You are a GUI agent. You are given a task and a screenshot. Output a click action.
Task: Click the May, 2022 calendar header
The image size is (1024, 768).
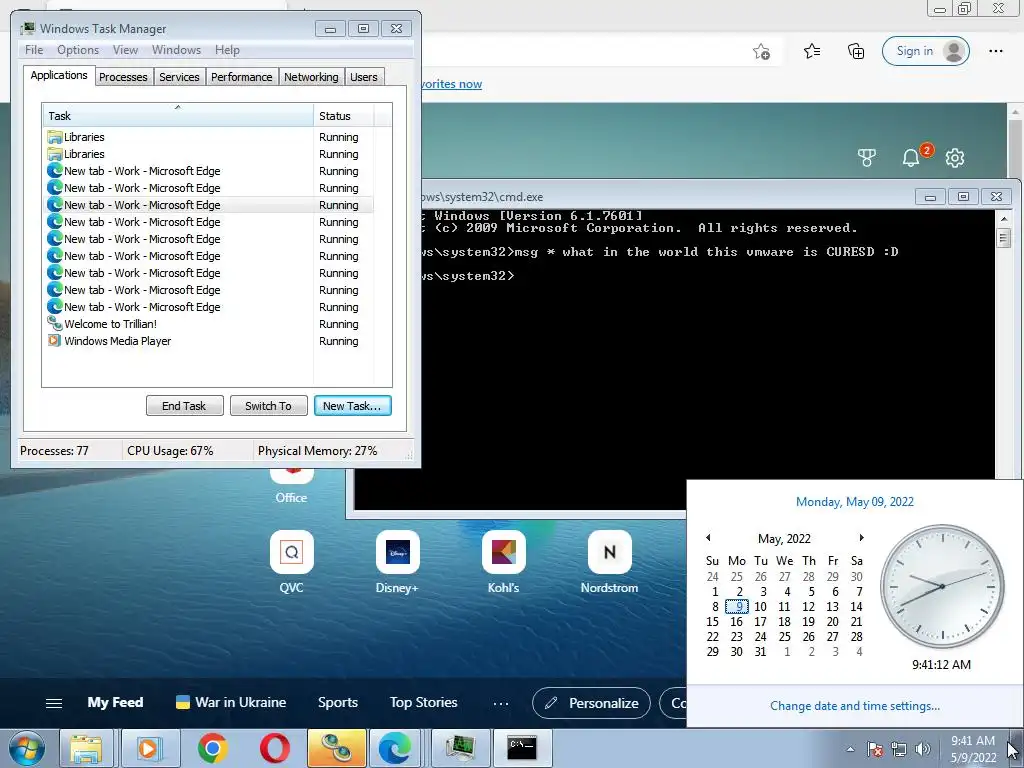pyautogui.click(x=784, y=539)
